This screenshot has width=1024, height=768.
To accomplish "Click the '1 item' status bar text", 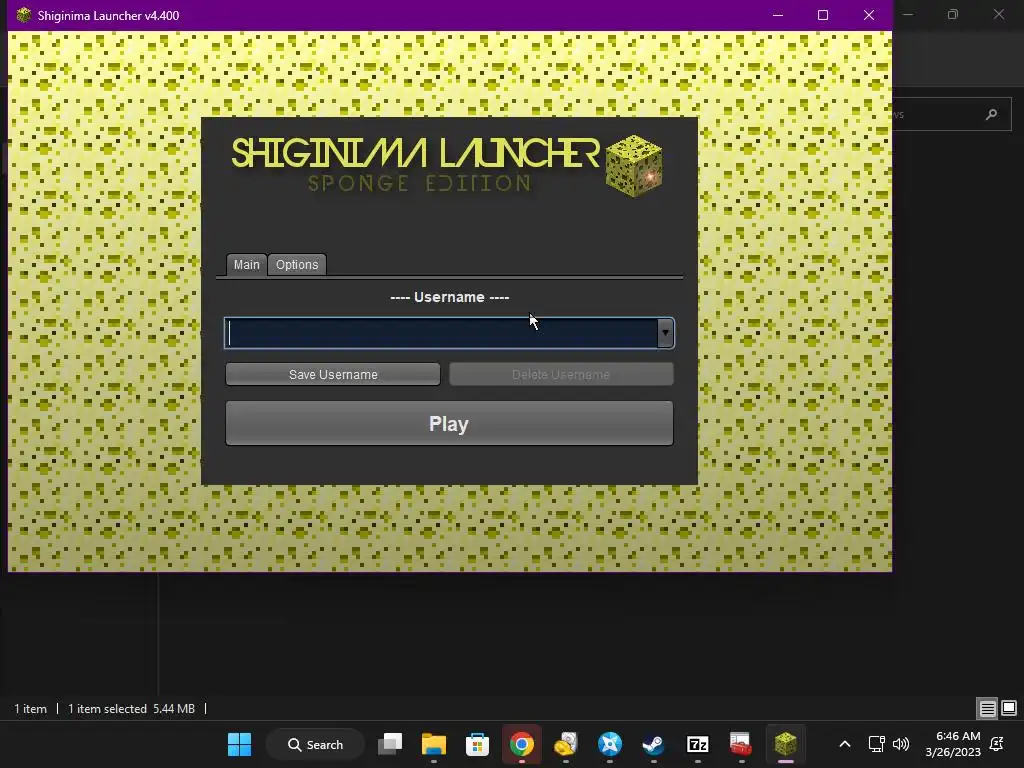I will pos(31,709).
